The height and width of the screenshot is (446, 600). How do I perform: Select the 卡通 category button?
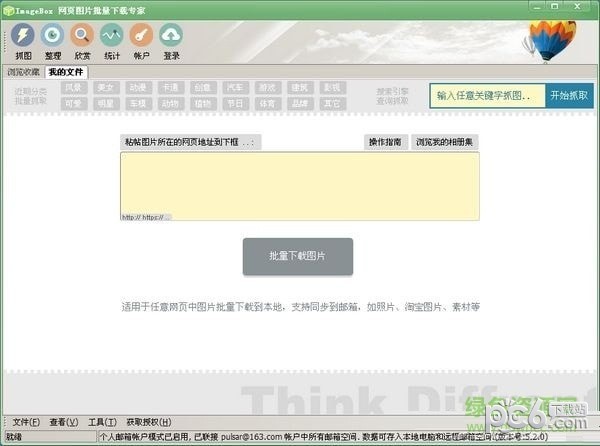[171, 88]
